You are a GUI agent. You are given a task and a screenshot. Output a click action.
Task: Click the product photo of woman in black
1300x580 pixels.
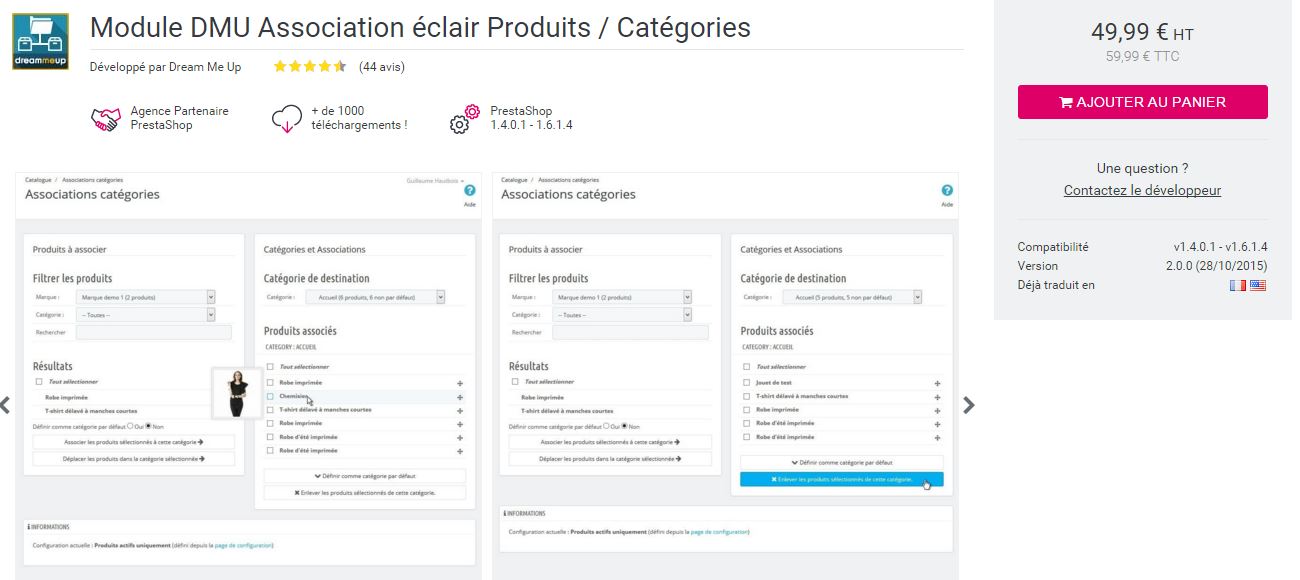pyautogui.click(x=237, y=393)
